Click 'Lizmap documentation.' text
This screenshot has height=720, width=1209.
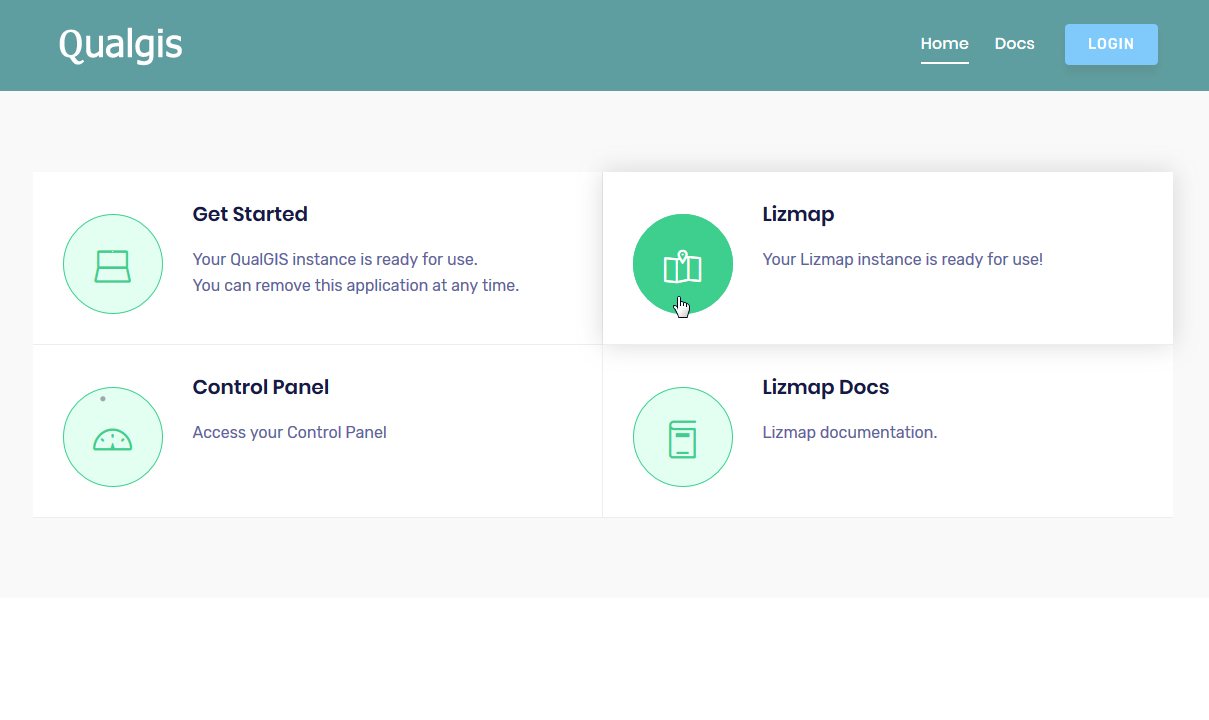click(x=850, y=433)
